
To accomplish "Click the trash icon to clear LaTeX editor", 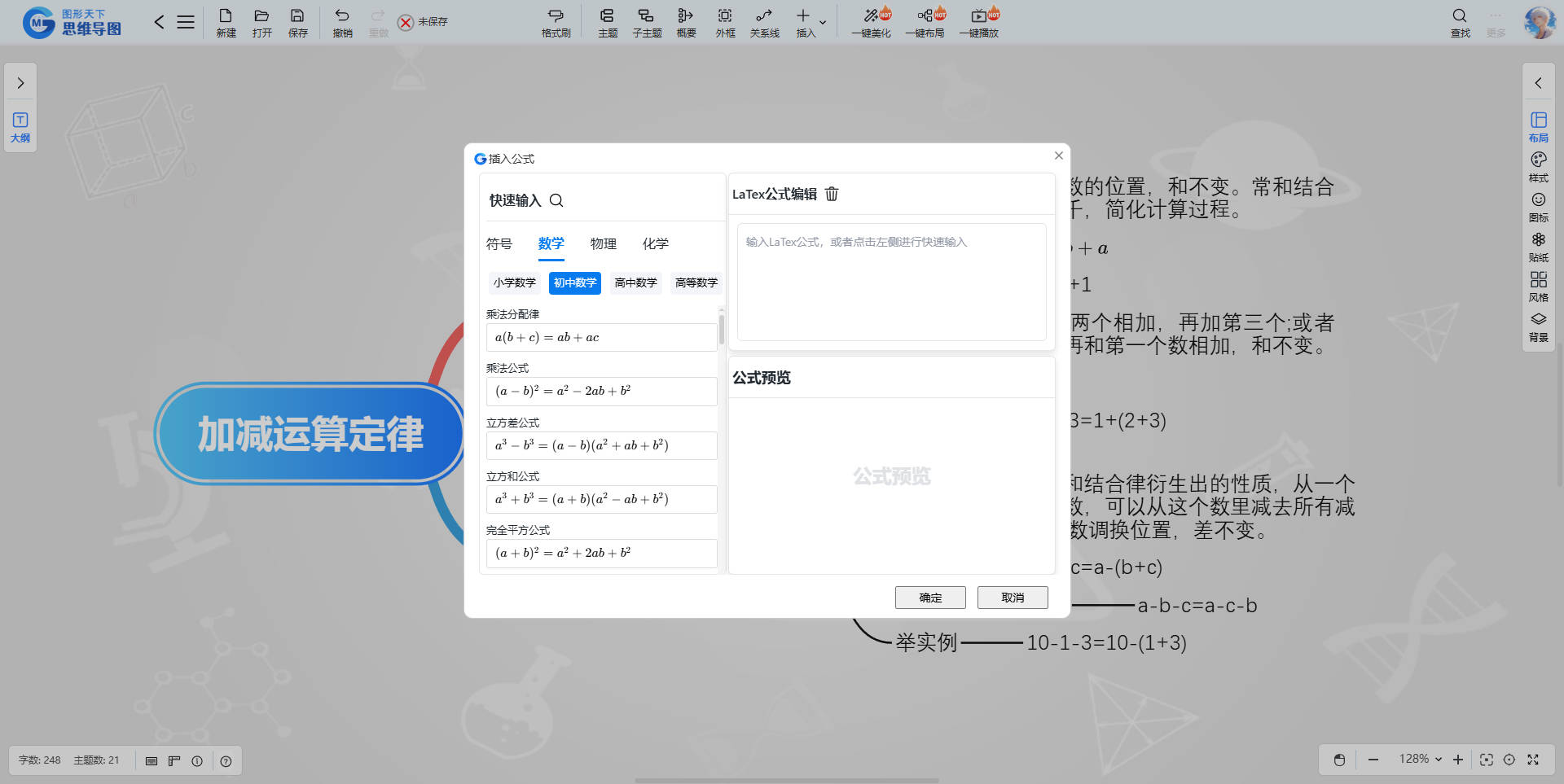I will 832,194.
